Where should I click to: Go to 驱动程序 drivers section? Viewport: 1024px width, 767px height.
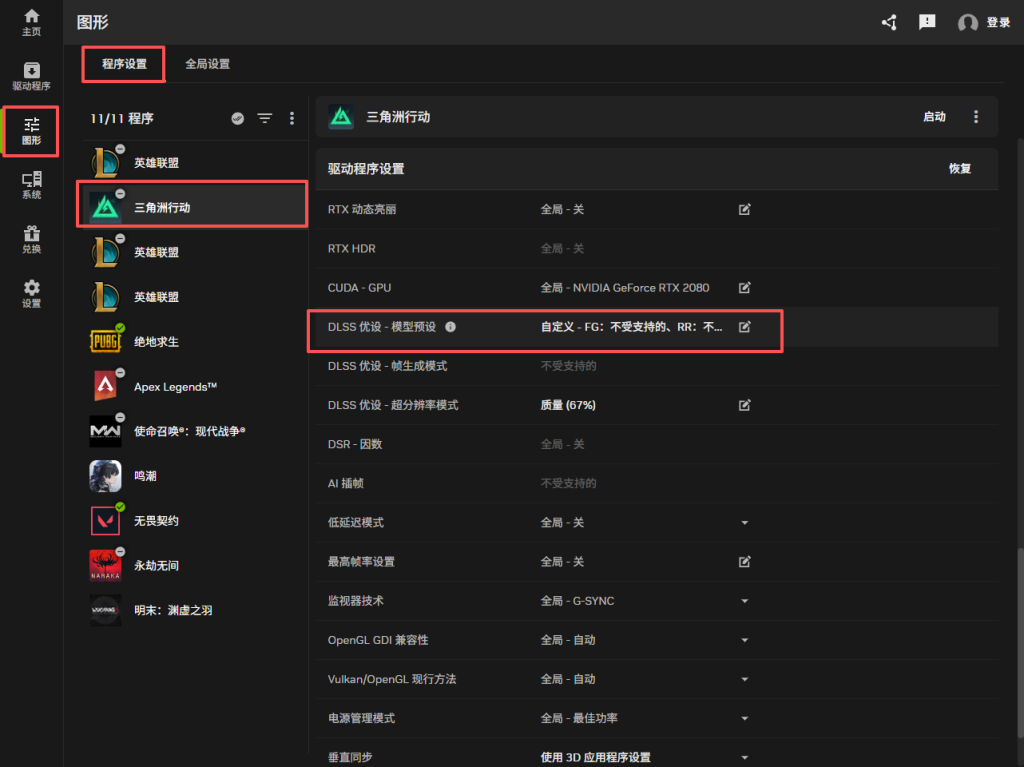[31, 76]
